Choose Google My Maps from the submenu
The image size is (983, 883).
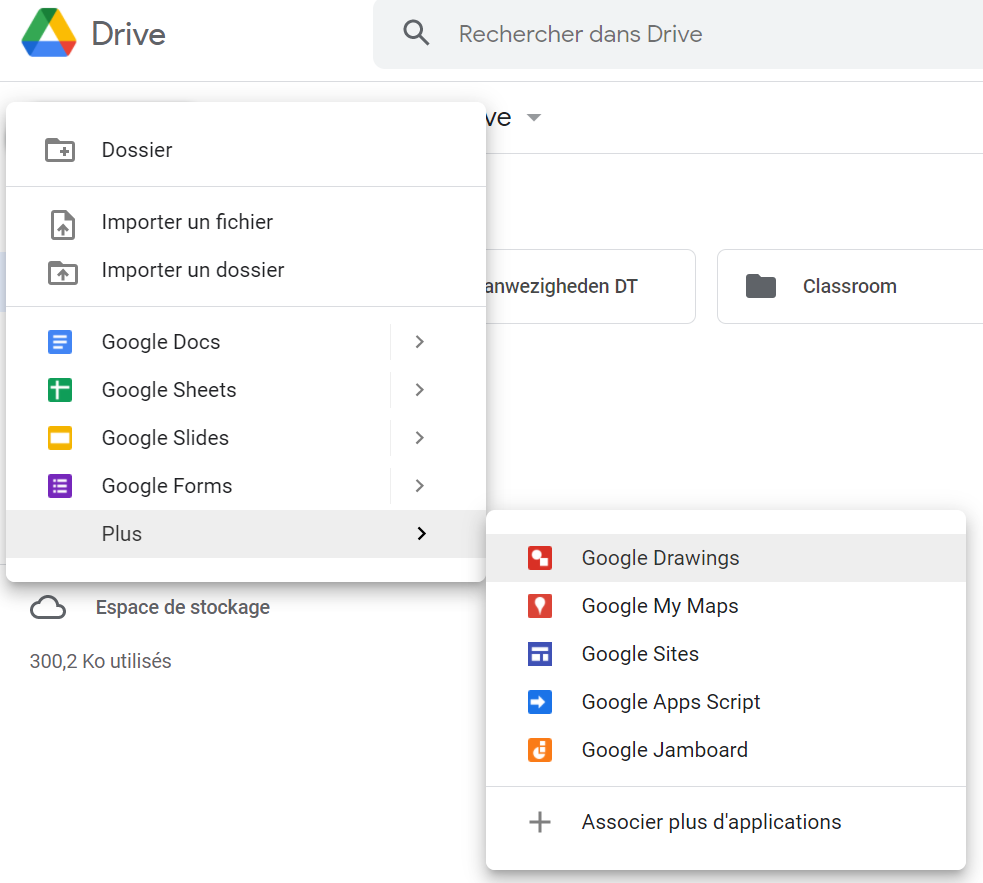(x=726, y=606)
